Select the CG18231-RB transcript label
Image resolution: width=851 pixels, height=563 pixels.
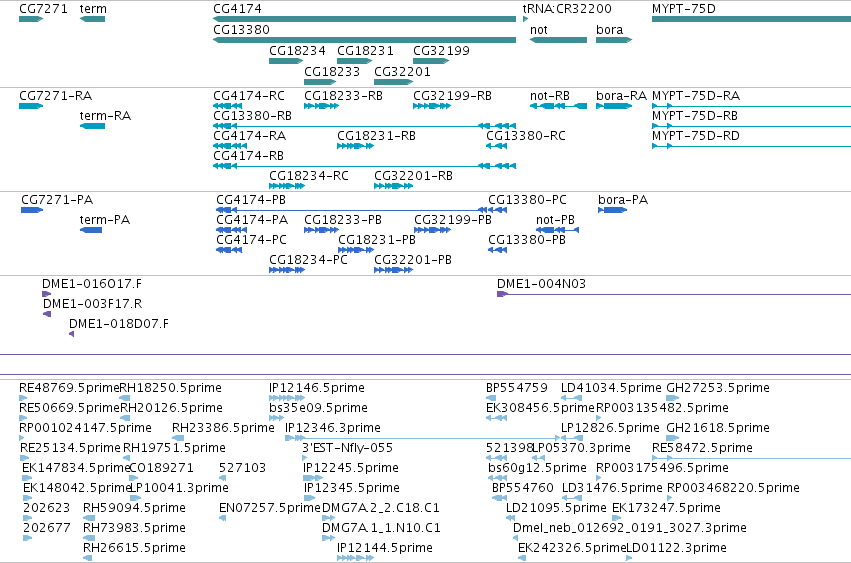tap(376, 136)
